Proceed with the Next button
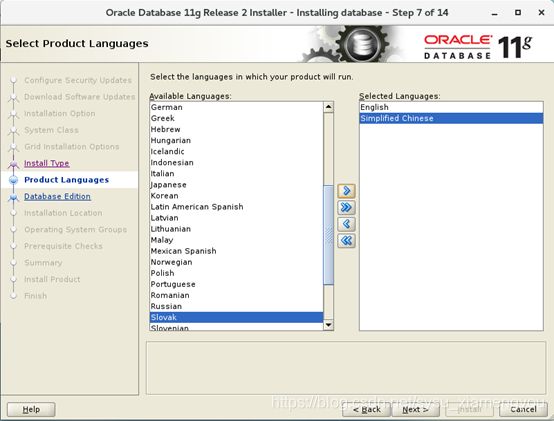Viewport: 554px width, 421px height. (416, 410)
